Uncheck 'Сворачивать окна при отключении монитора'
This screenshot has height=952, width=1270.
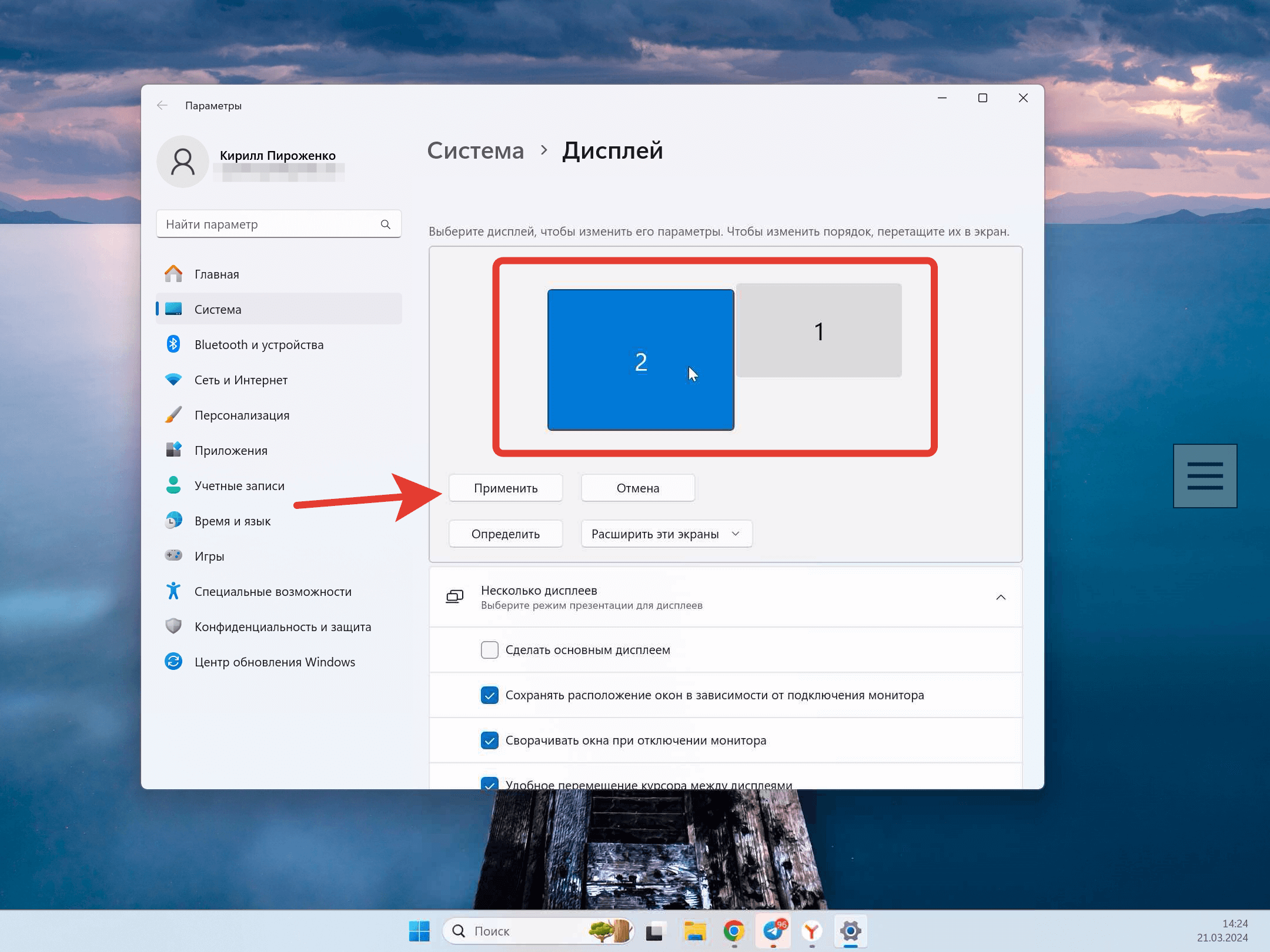pyautogui.click(x=490, y=740)
